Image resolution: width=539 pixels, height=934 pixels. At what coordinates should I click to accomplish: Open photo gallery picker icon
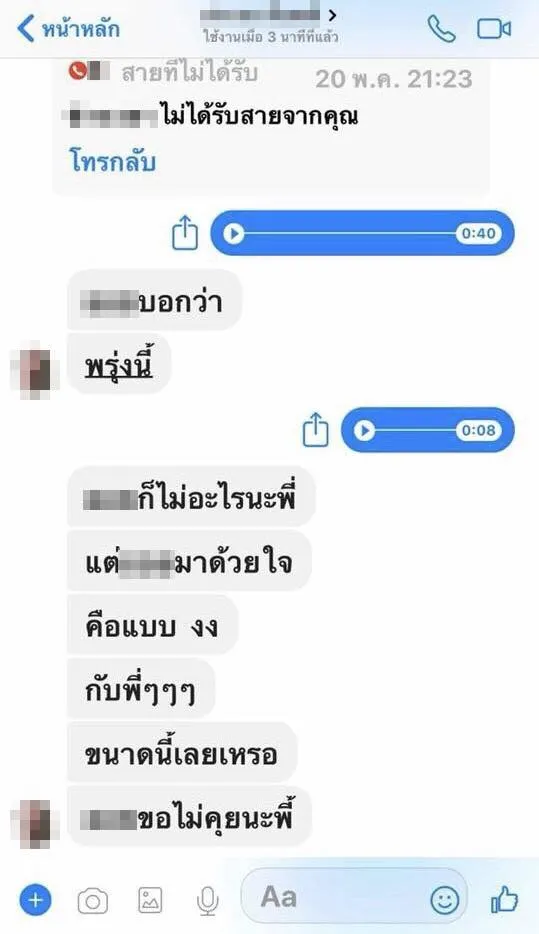click(150, 900)
